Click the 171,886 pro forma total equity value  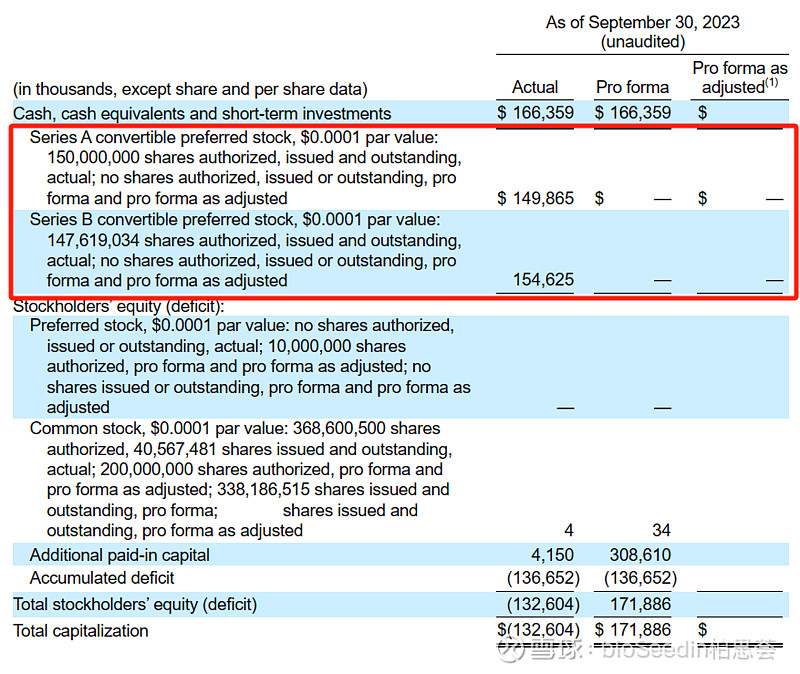coord(640,604)
